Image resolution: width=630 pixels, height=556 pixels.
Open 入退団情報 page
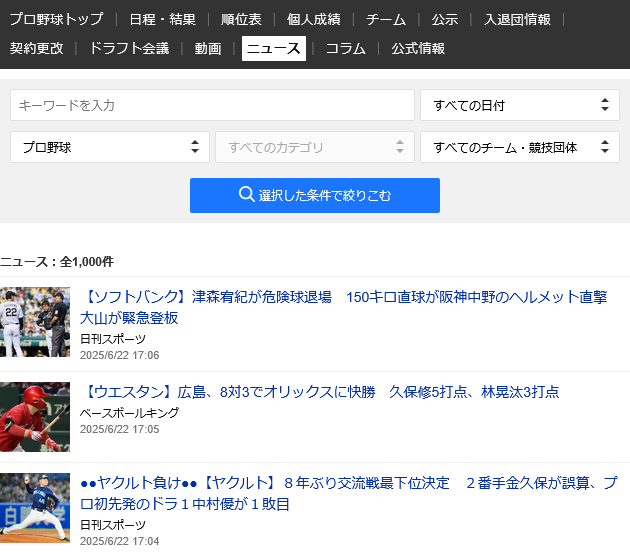pyautogui.click(x=517, y=19)
